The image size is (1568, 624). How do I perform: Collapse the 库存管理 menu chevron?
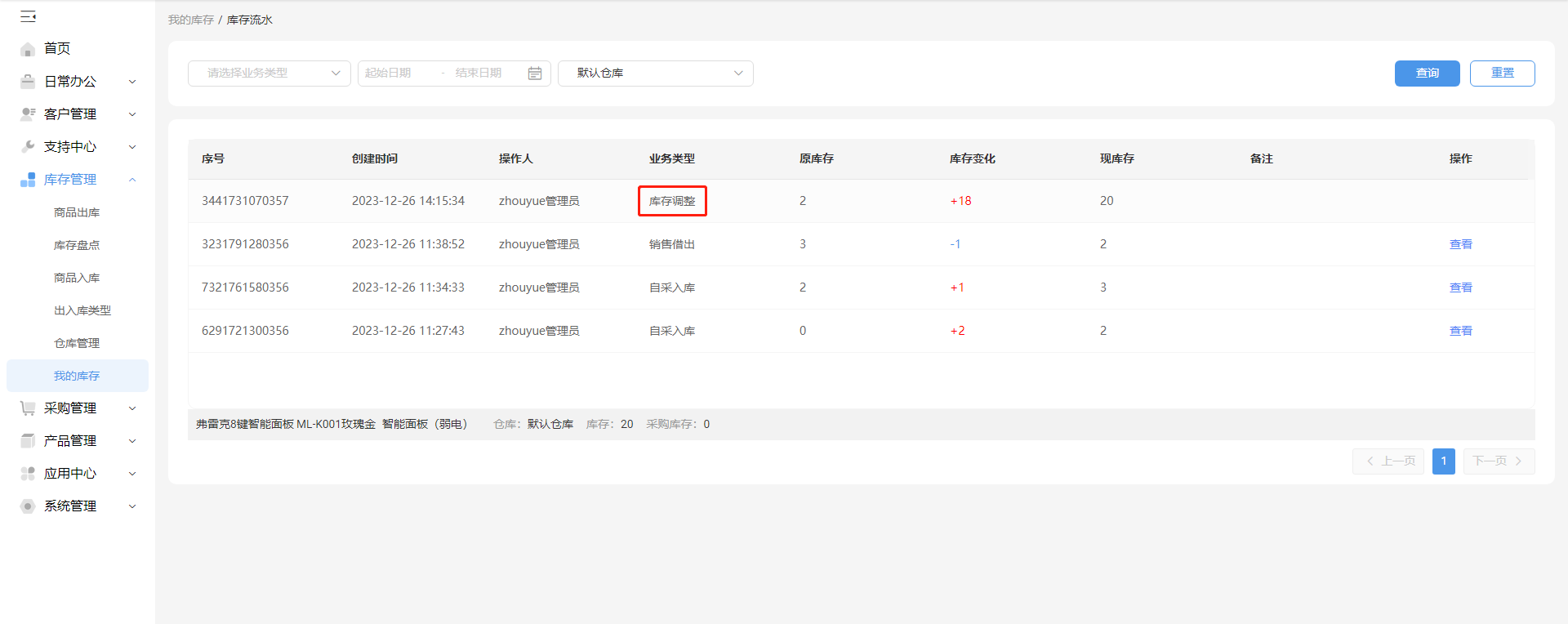pos(132,180)
